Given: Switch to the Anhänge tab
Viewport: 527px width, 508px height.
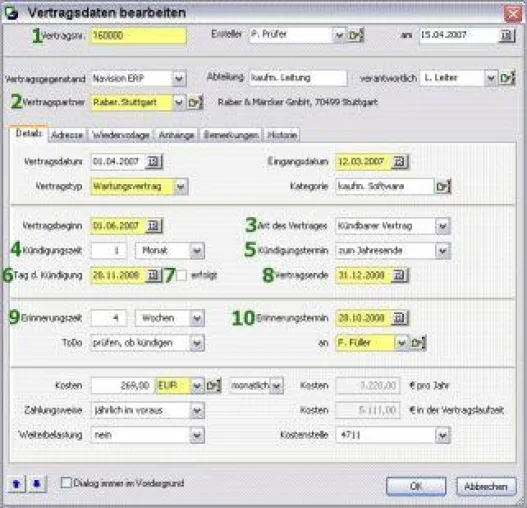Looking at the screenshot, I should coord(176,135).
